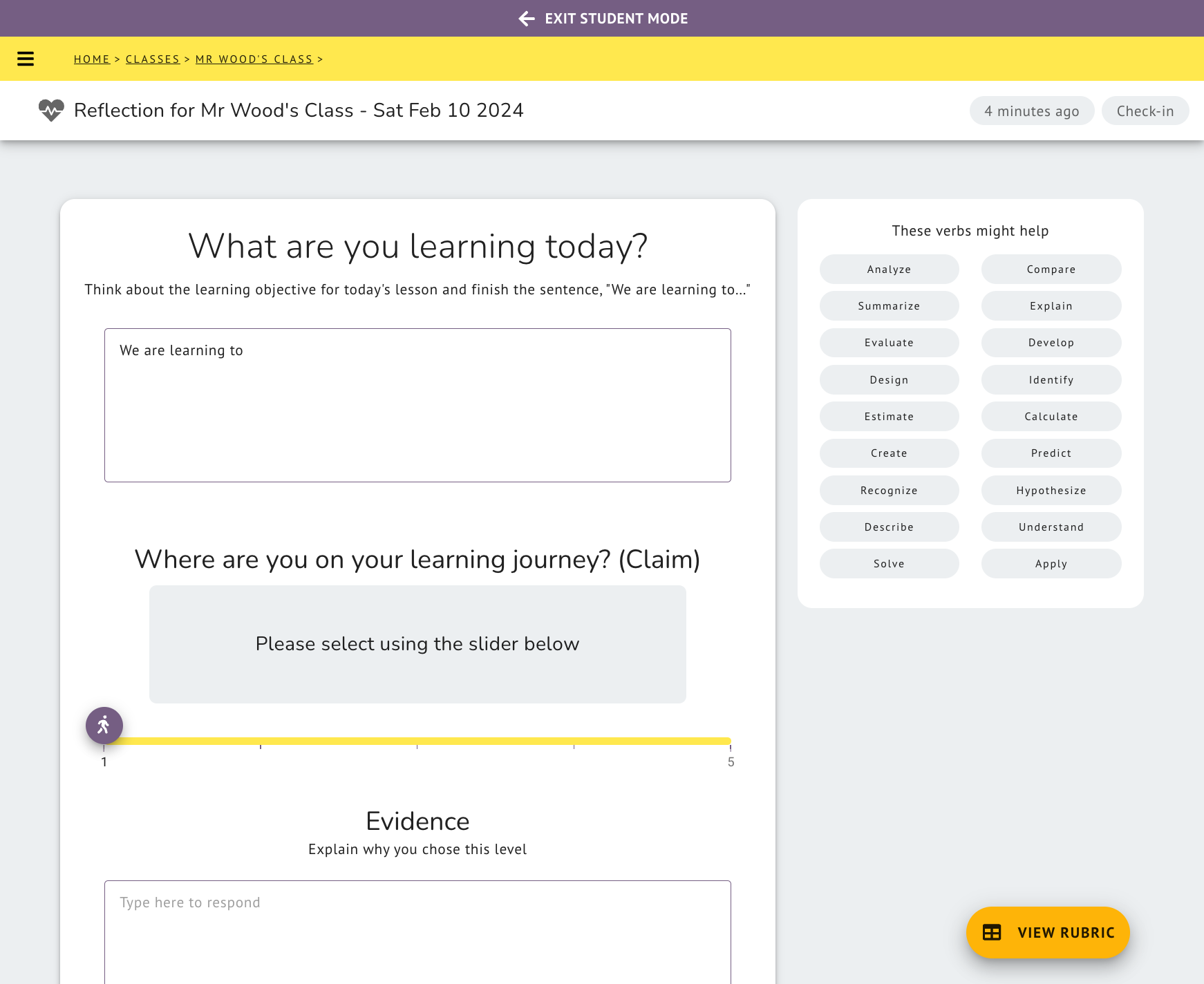
Task: Select the Estimate verb chip
Action: (x=890, y=417)
